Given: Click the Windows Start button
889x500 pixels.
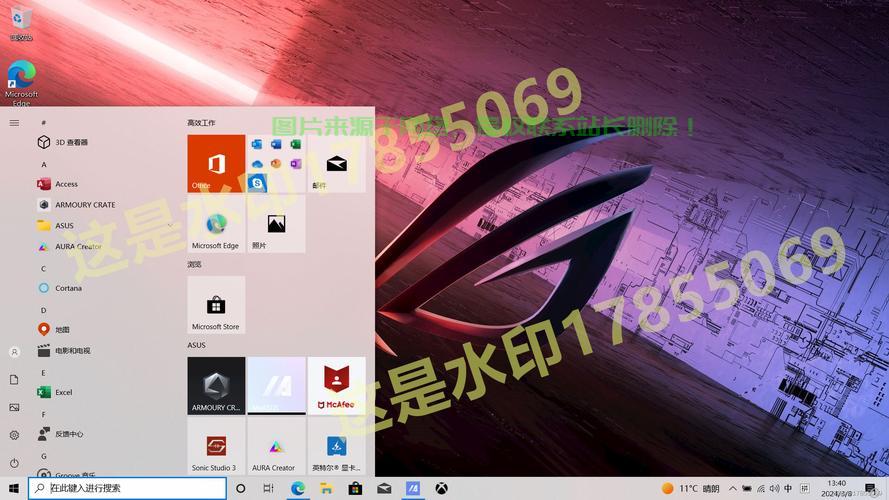Looking at the screenshot, I should click(x=14, y=488).
